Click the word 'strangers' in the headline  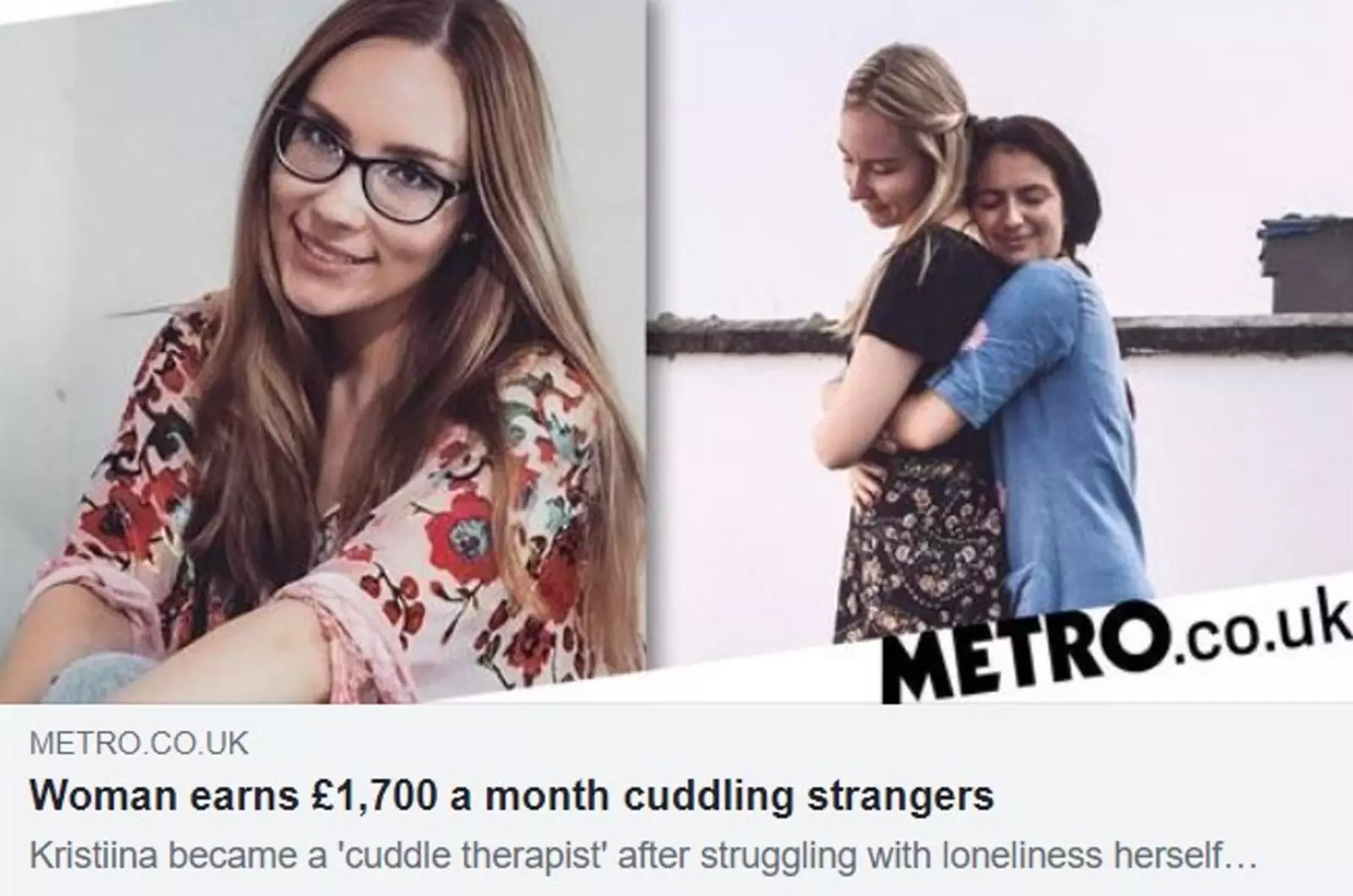pos(900,798)
